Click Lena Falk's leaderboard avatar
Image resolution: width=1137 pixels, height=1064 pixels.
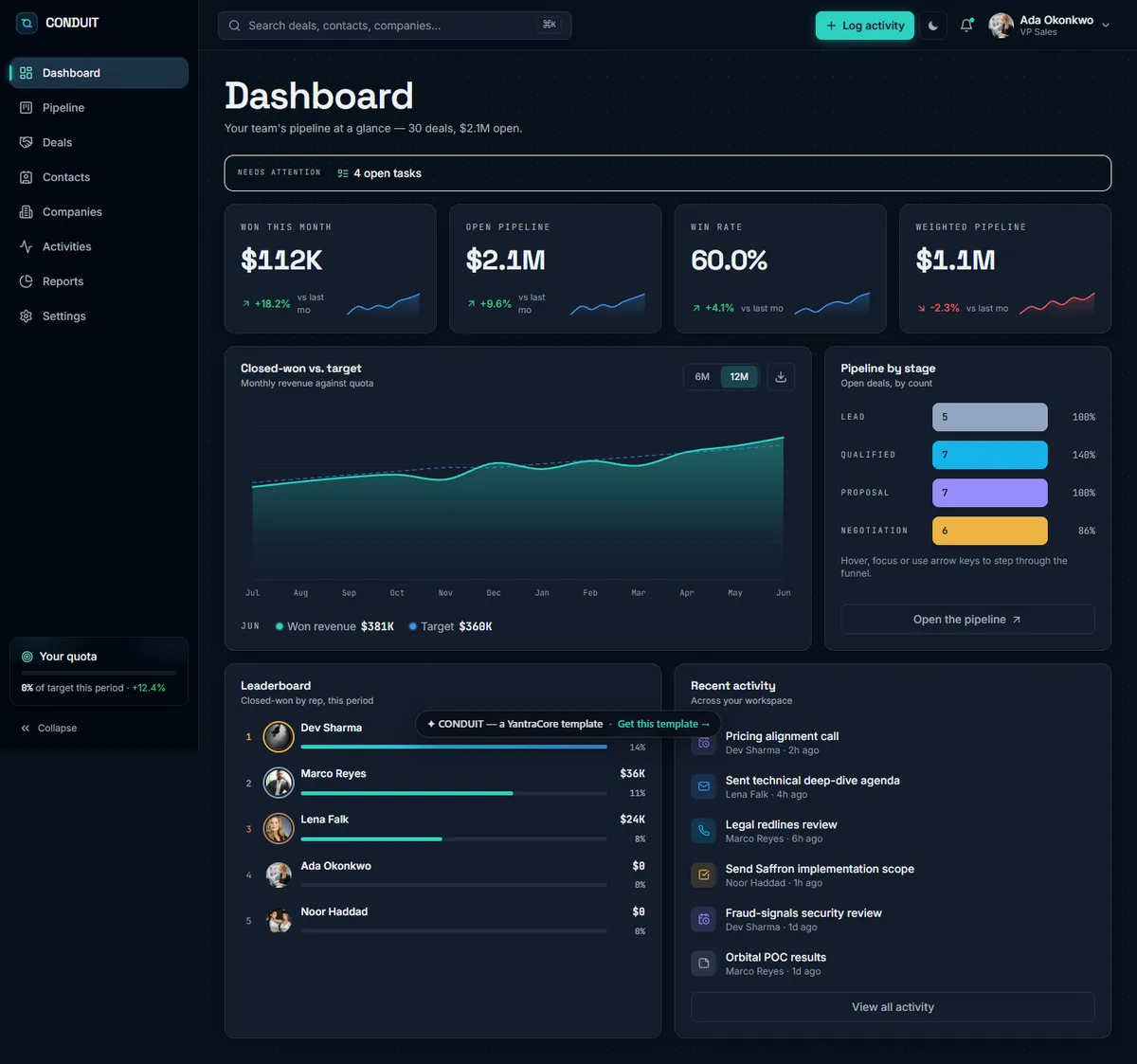coord(279,829)
